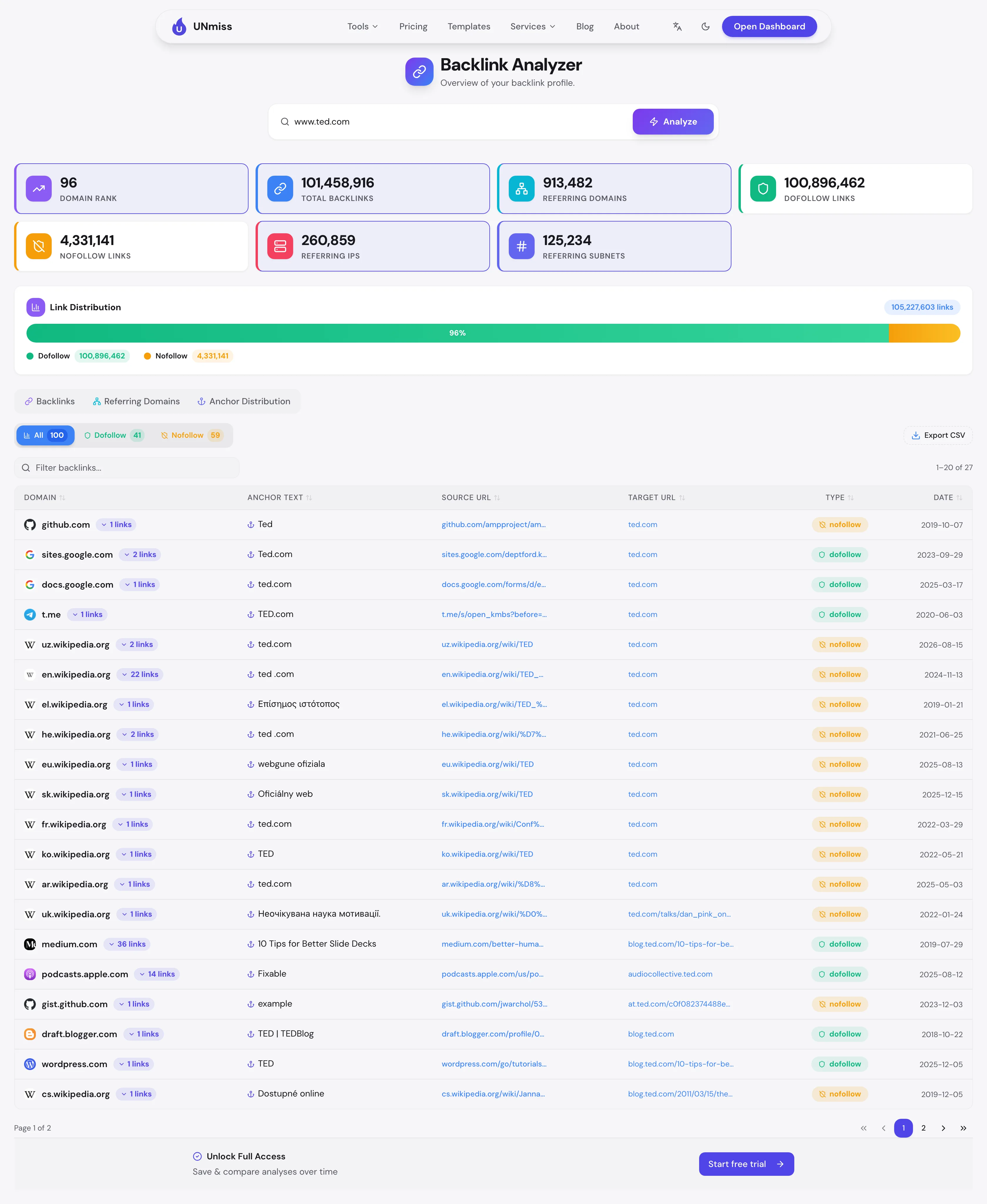Screen dimensions: 987x1204
Task: Expand github.com 1 links badge
Action: [x=116, y=524]
